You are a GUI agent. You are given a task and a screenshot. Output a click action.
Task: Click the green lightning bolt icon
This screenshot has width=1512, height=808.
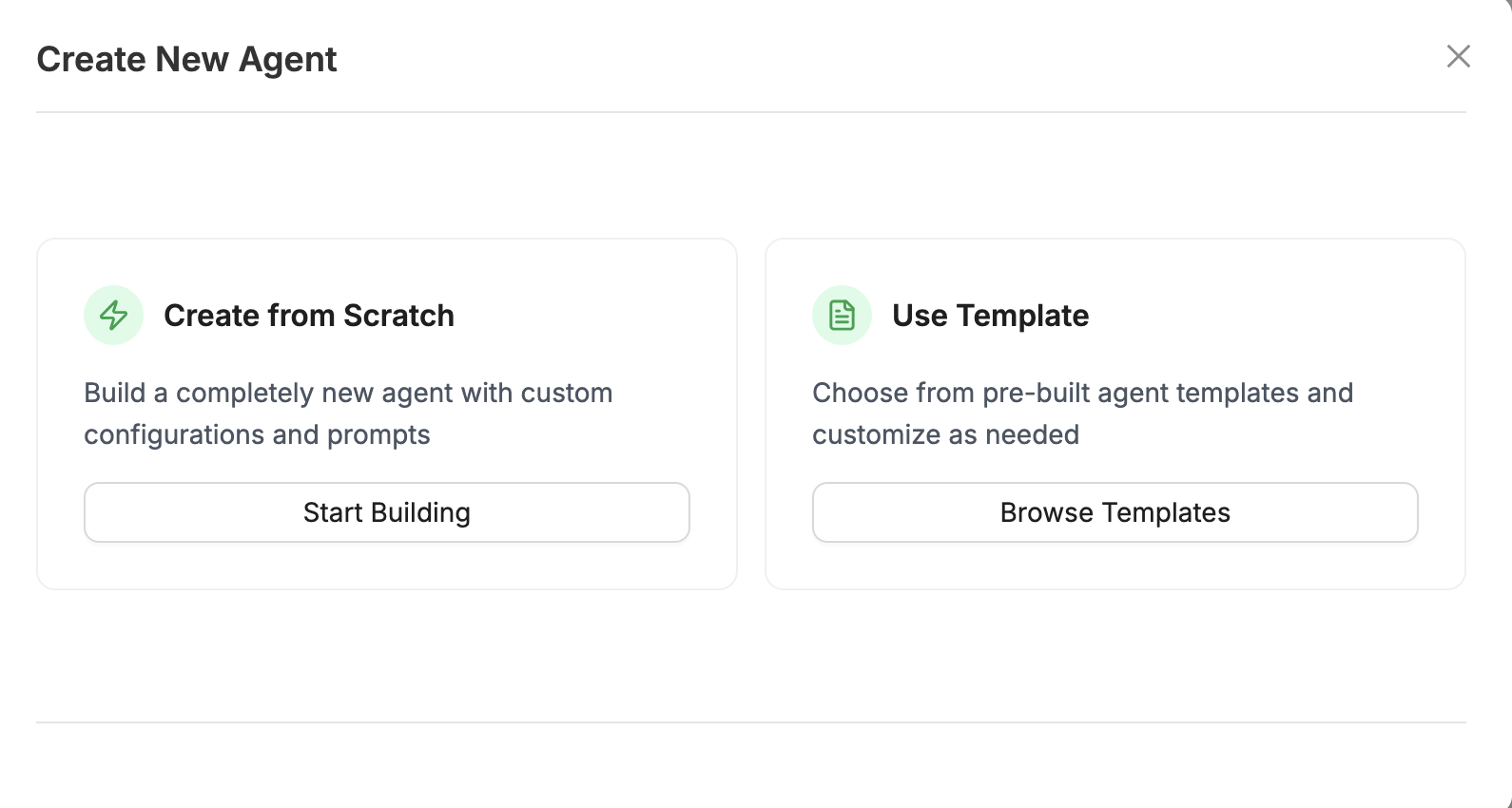click(113, 316)
